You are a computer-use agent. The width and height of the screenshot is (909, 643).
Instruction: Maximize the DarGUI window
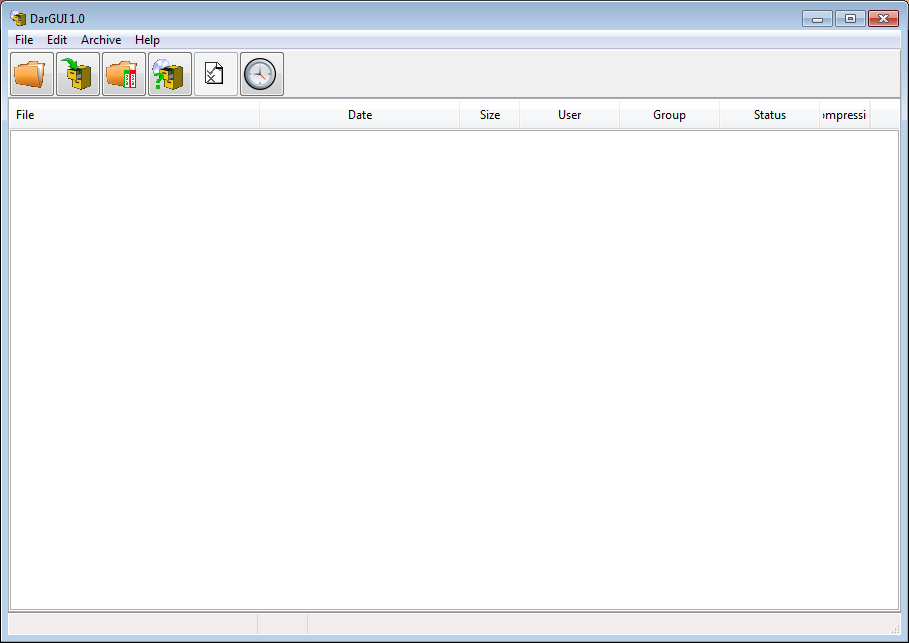coord(850,19)
